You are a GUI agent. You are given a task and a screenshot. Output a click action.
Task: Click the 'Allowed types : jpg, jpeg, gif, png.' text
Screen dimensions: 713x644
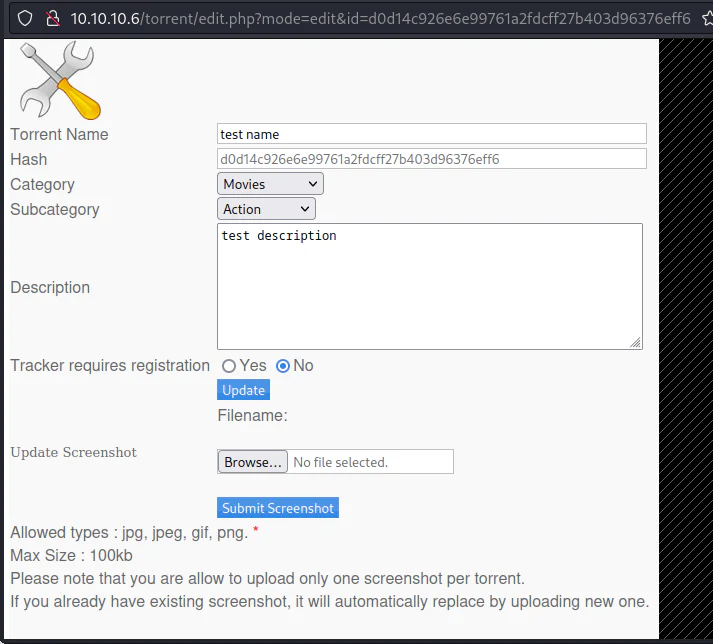pos(129,533)
